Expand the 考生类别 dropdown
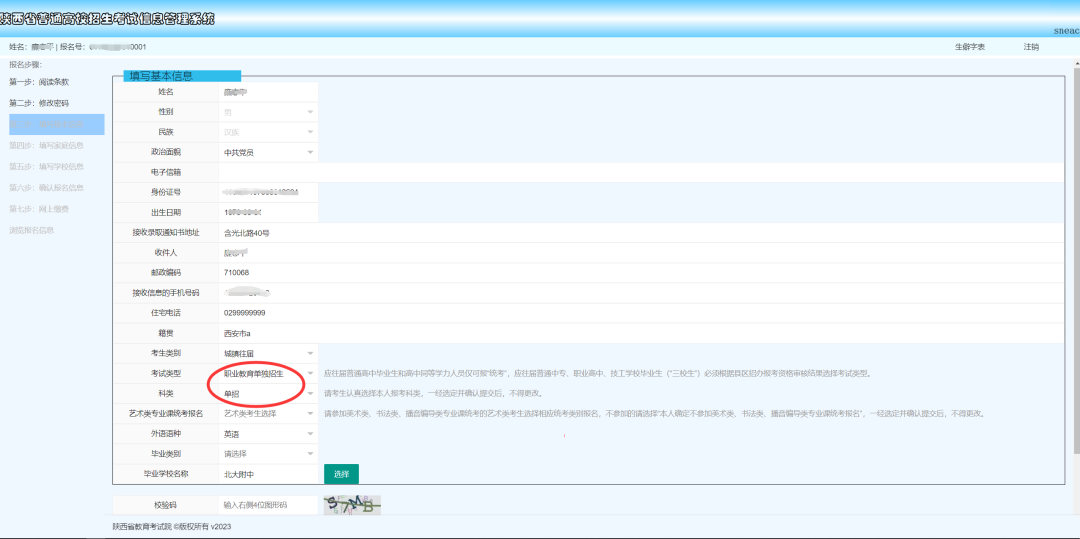Viewport: 1080px width, 539px height. [x=310, y=353]
